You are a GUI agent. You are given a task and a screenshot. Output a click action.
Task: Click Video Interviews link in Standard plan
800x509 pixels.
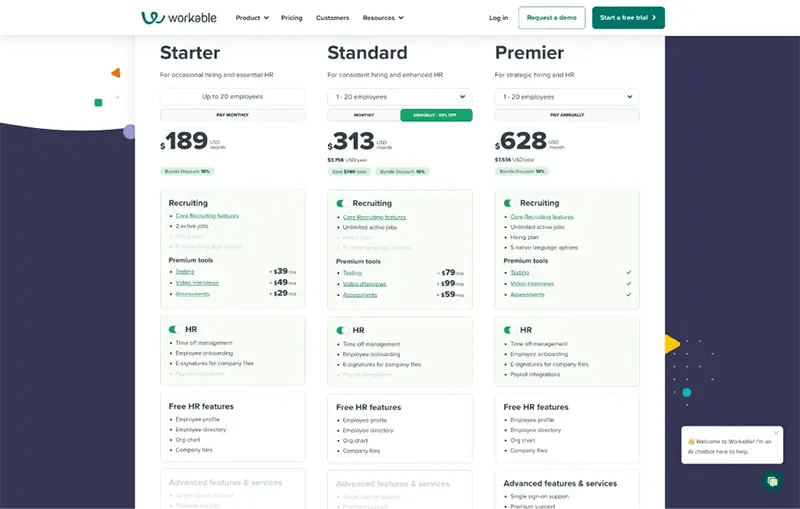click(364, 284)
